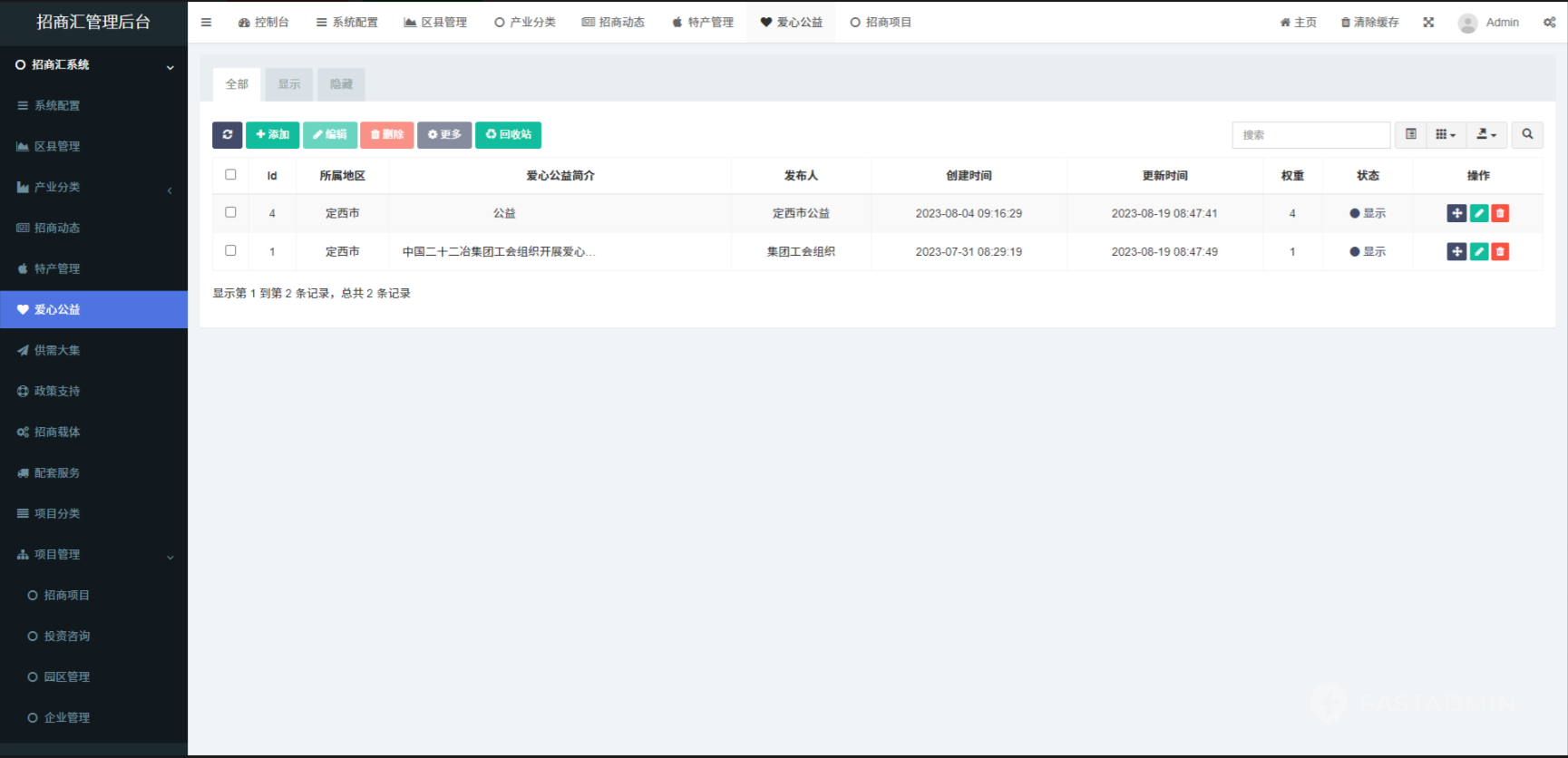1568x758 pixels.
Task: Open 供需大集 in the sidebar
Action: pos(93,350)
